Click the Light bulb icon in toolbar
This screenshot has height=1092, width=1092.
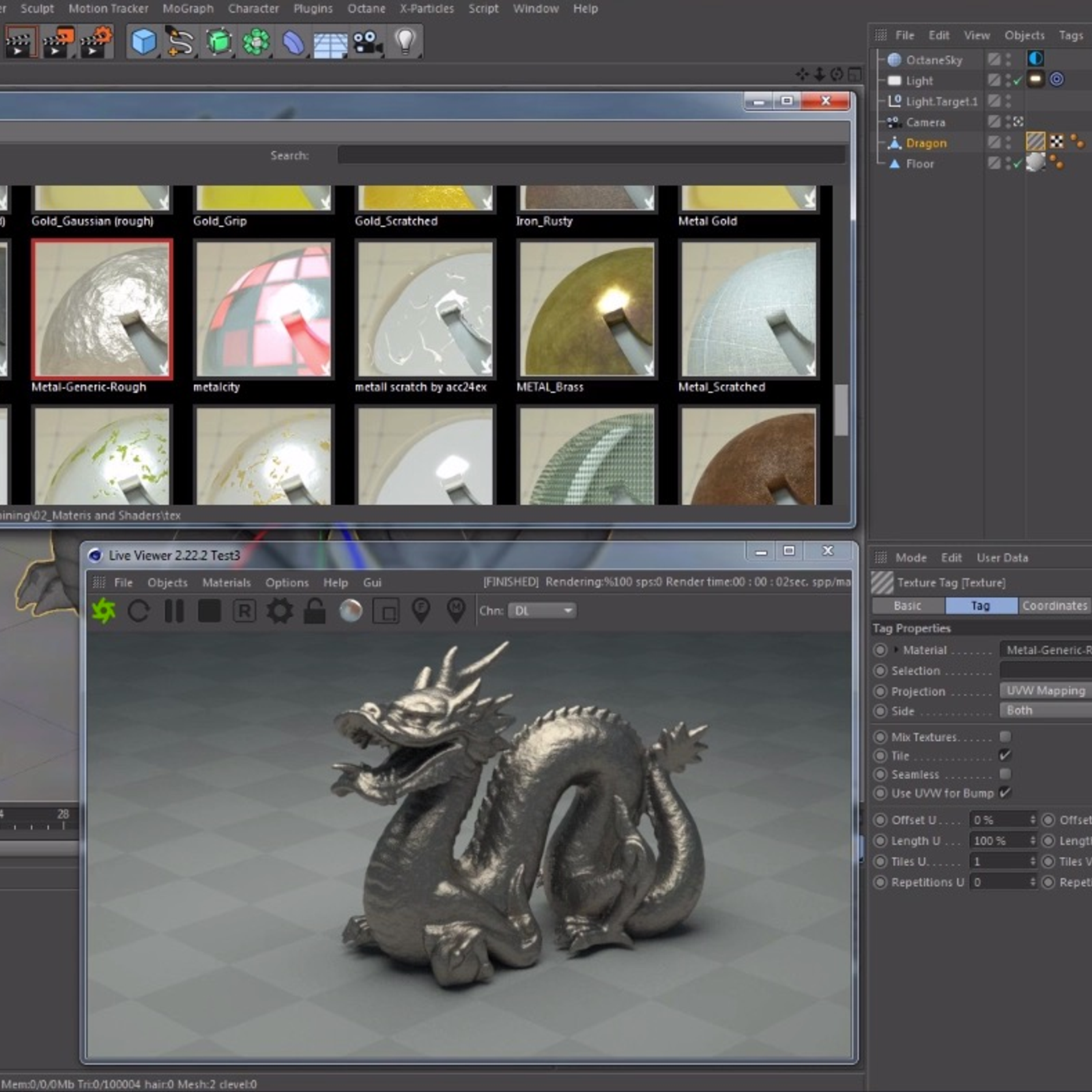(x=405, y=42)
